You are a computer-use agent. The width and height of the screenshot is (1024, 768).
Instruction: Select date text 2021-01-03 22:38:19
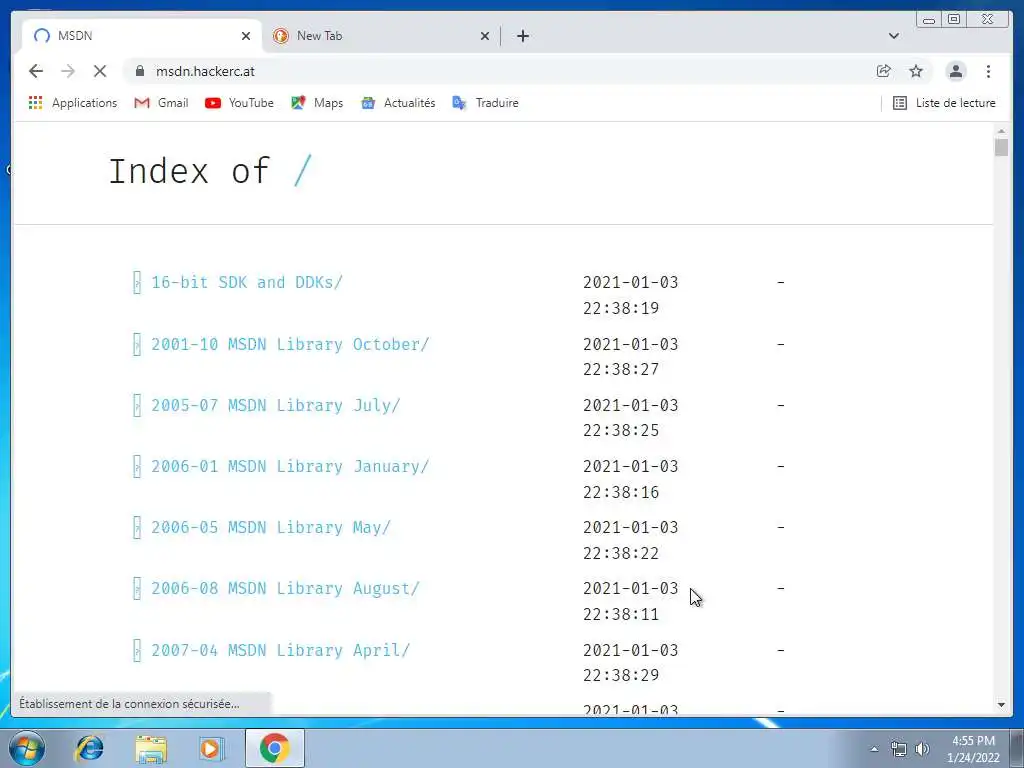pos(630,295)
